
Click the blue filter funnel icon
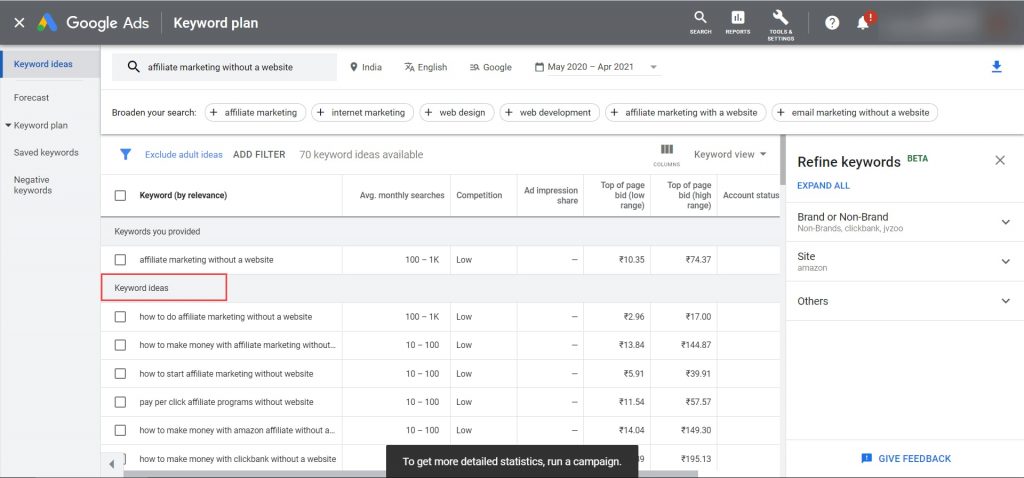pos(125,155)
